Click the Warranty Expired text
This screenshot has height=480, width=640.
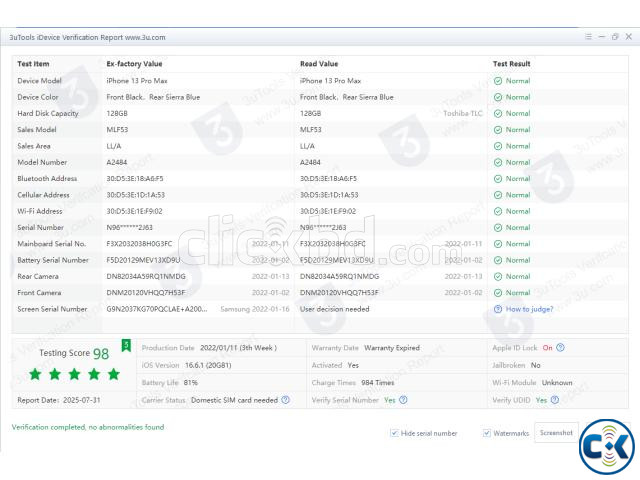[392, 348]
